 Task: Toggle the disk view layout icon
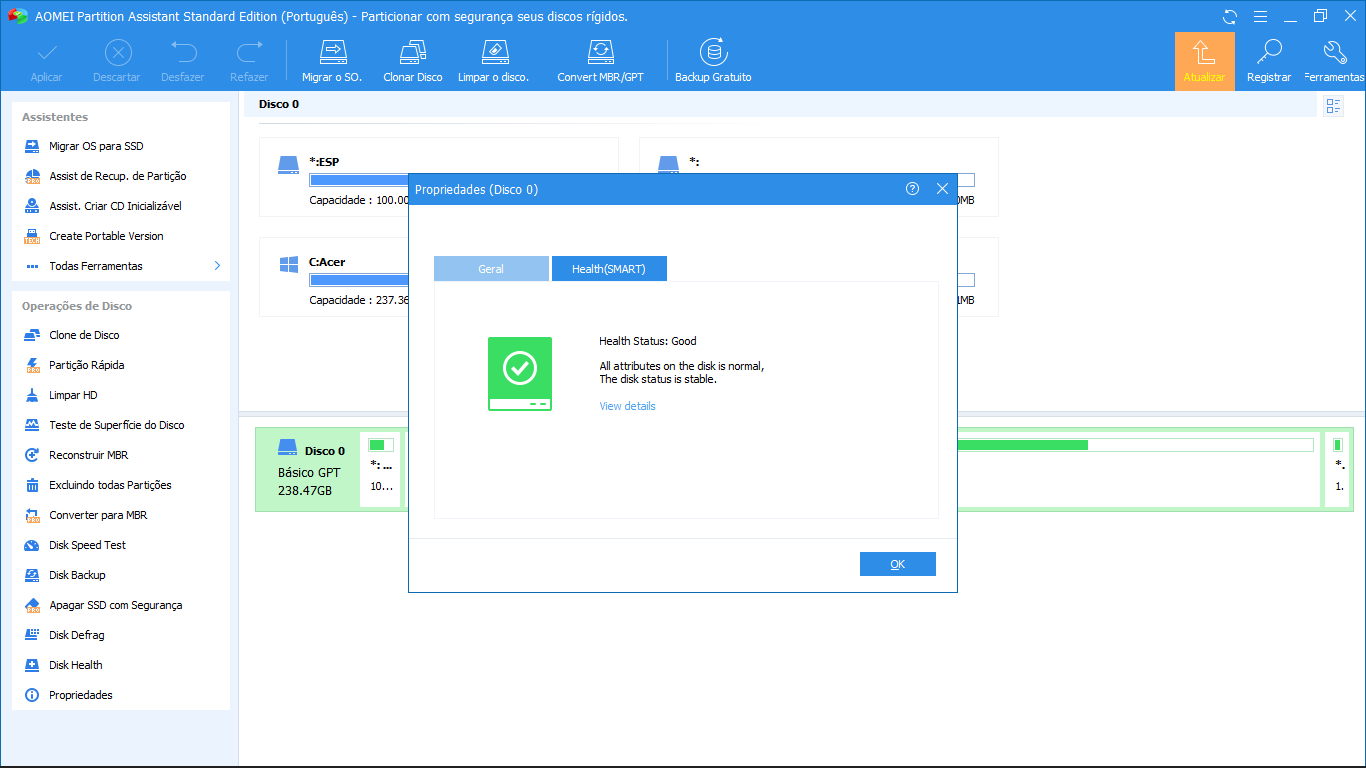1333,106
